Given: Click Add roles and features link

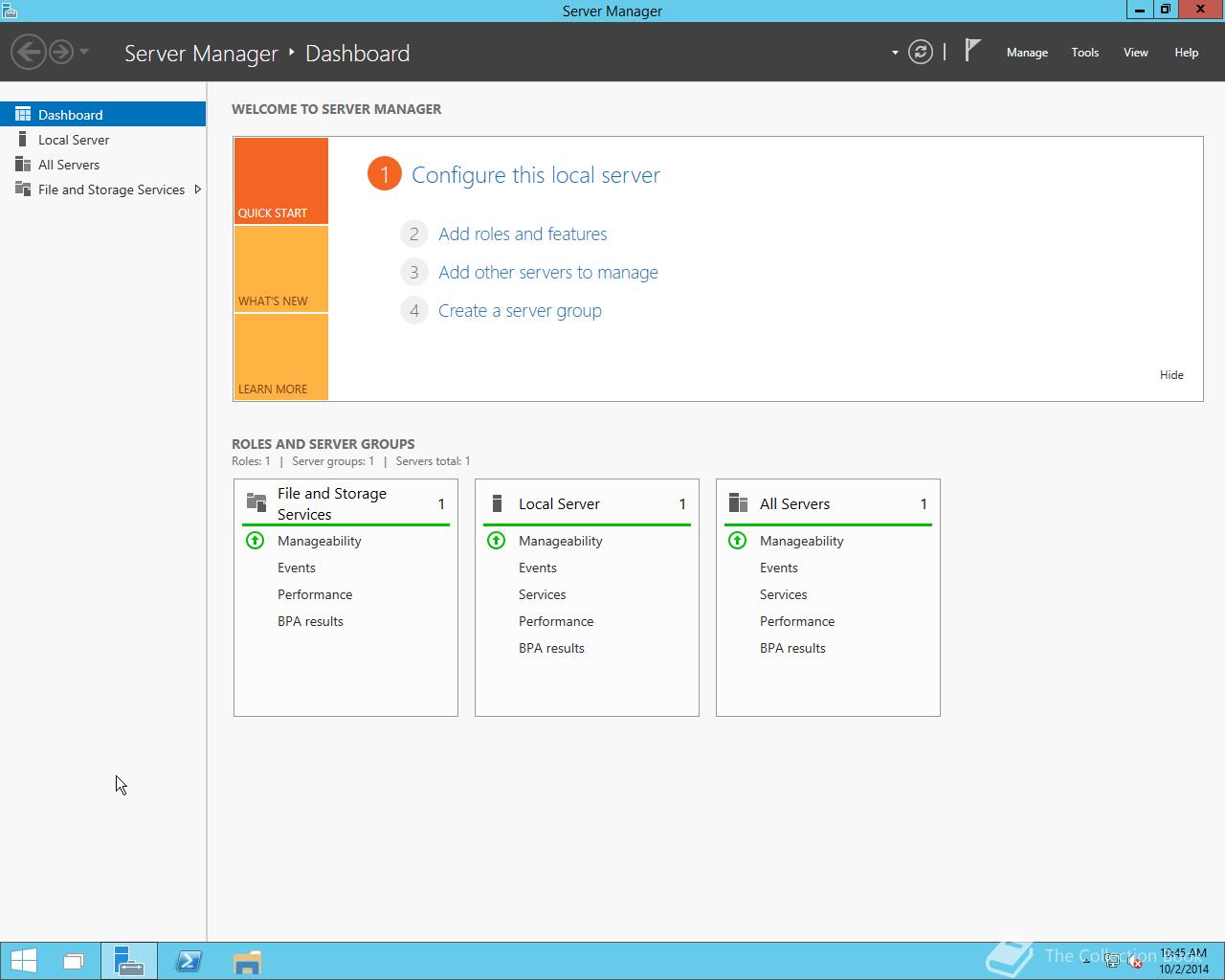Looking at the screenshot, I should coord(523,234).
